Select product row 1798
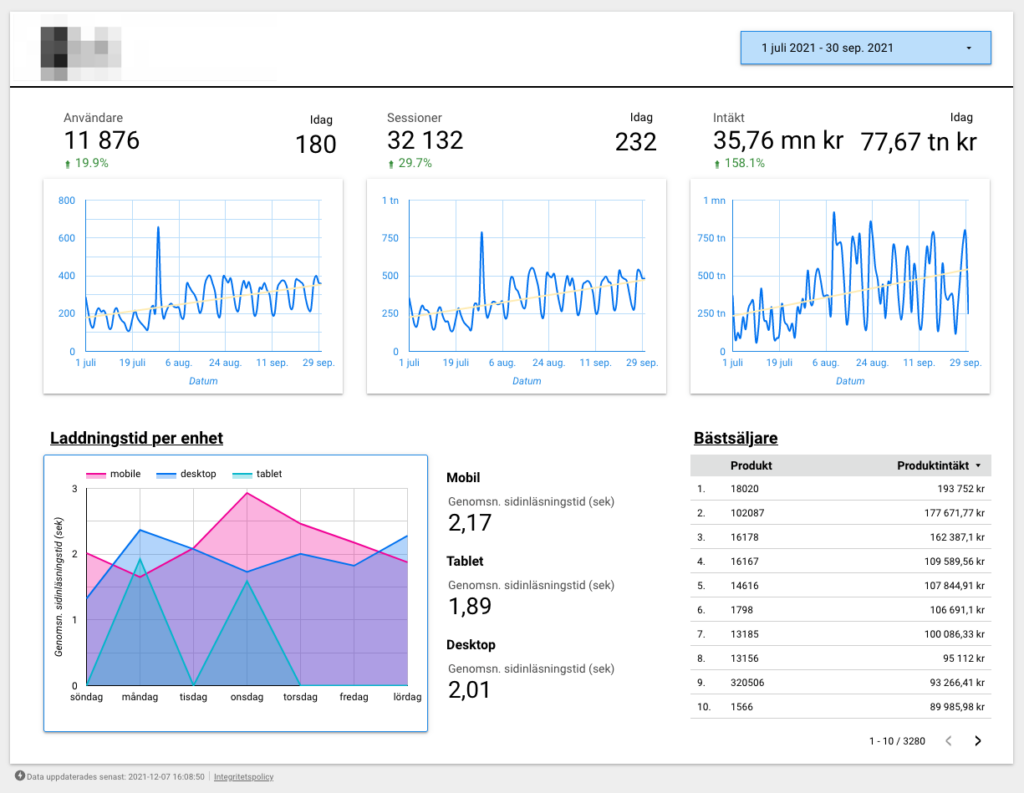1024x793 pixels. click(x=840, y=609)
